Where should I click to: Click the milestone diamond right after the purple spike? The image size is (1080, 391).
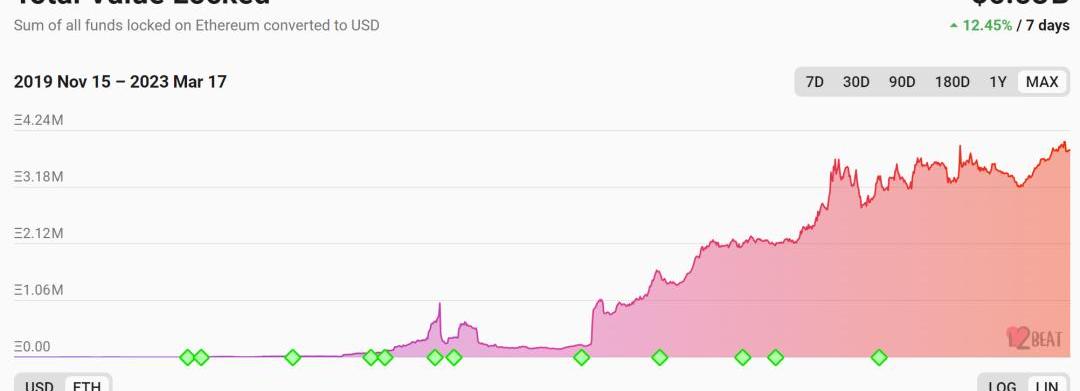click(453, 357)
